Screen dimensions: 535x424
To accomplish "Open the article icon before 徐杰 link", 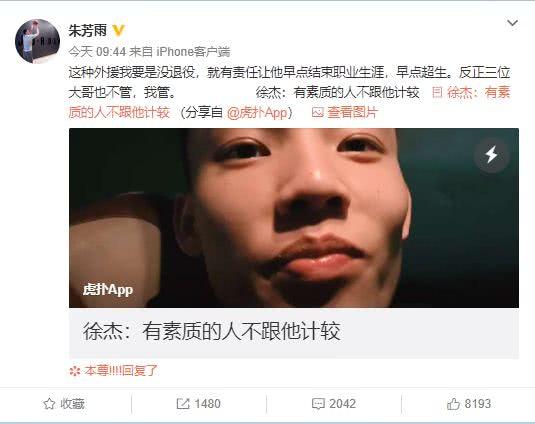I will (437, 92).
